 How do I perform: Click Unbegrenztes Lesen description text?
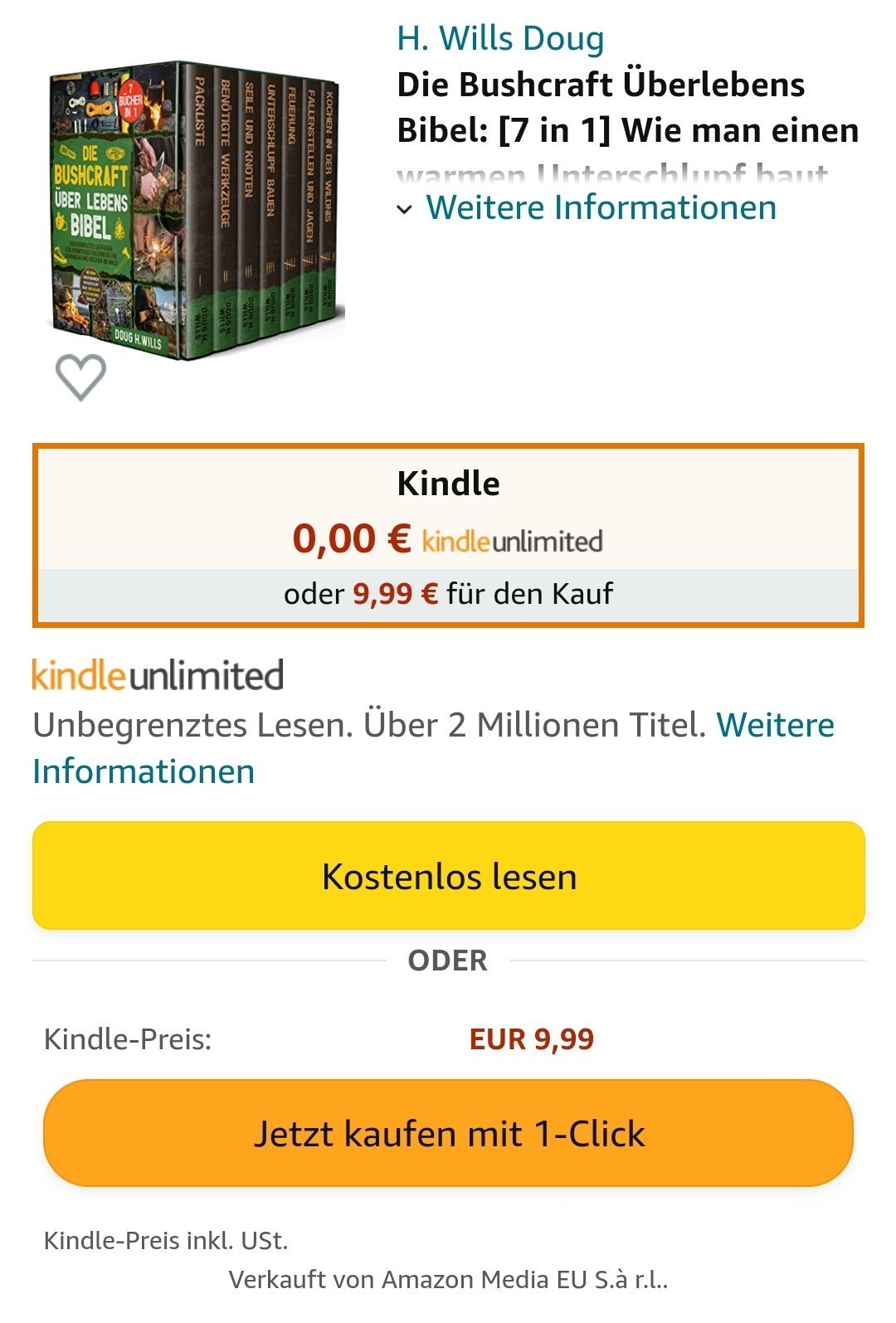click(369, 725)
